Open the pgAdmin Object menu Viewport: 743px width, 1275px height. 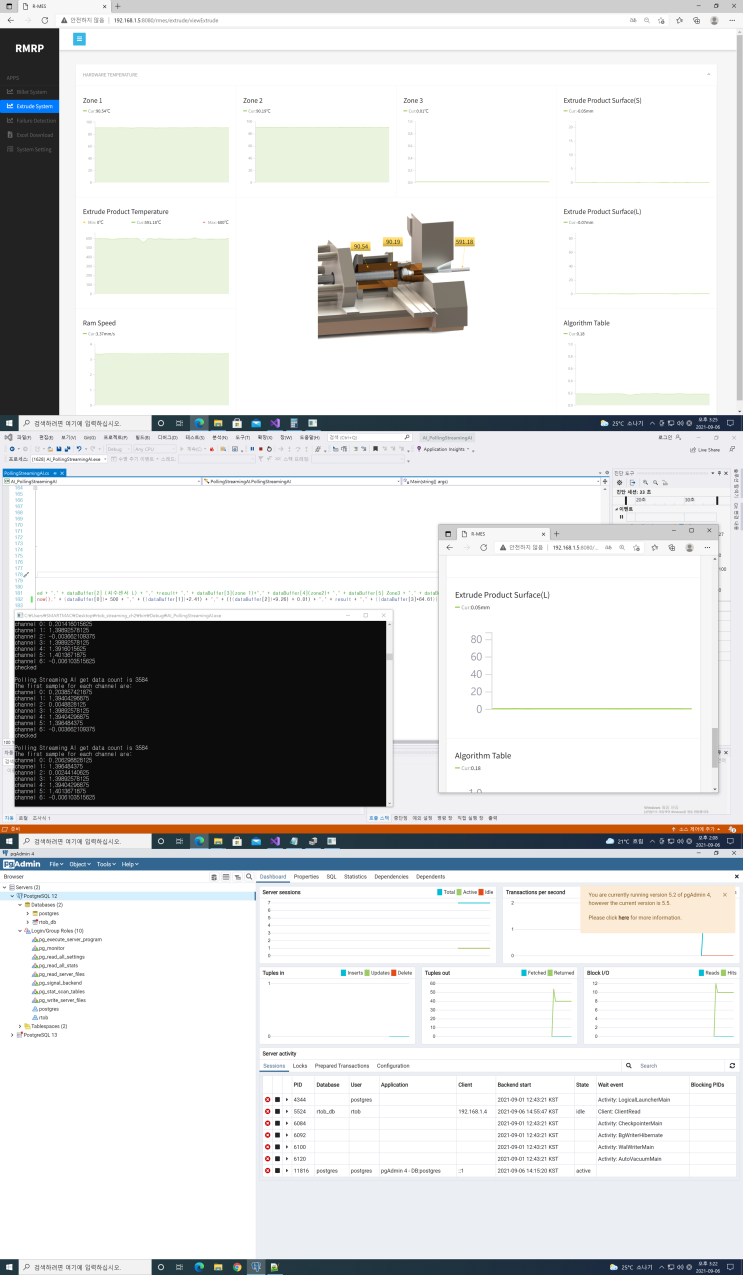78,864
